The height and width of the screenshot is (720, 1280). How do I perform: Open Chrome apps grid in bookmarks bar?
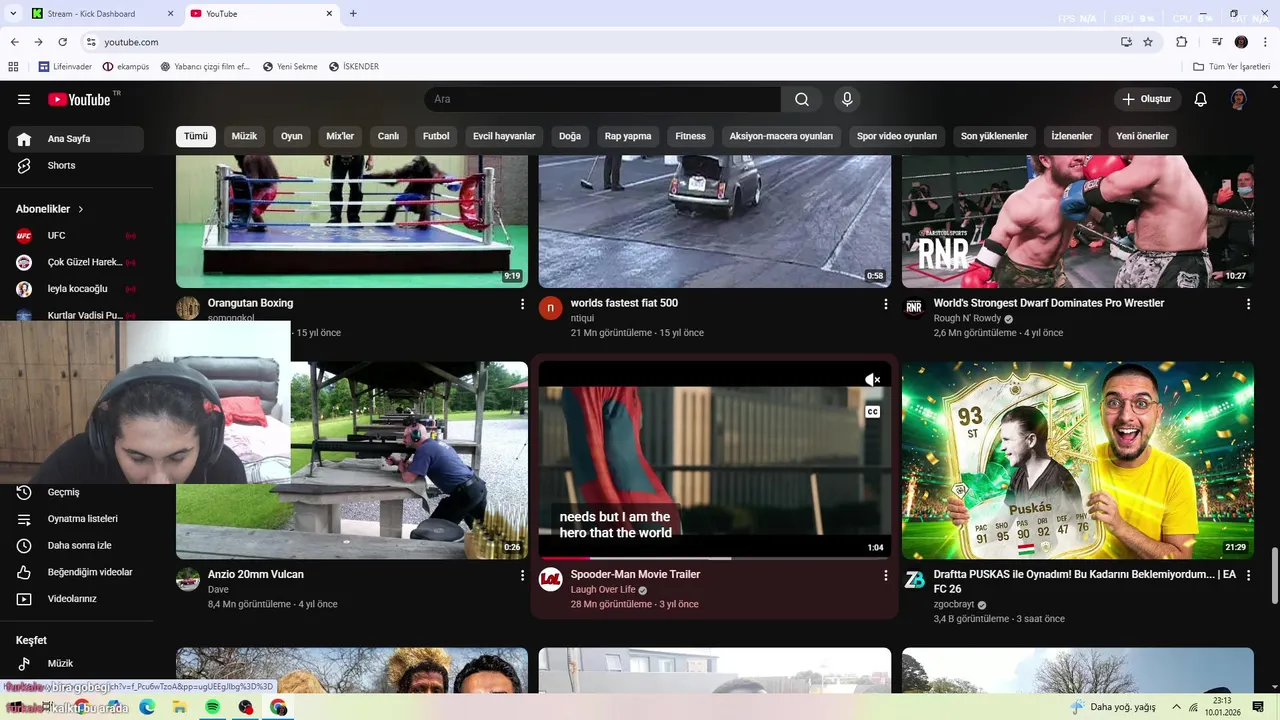tap(13, 67)
